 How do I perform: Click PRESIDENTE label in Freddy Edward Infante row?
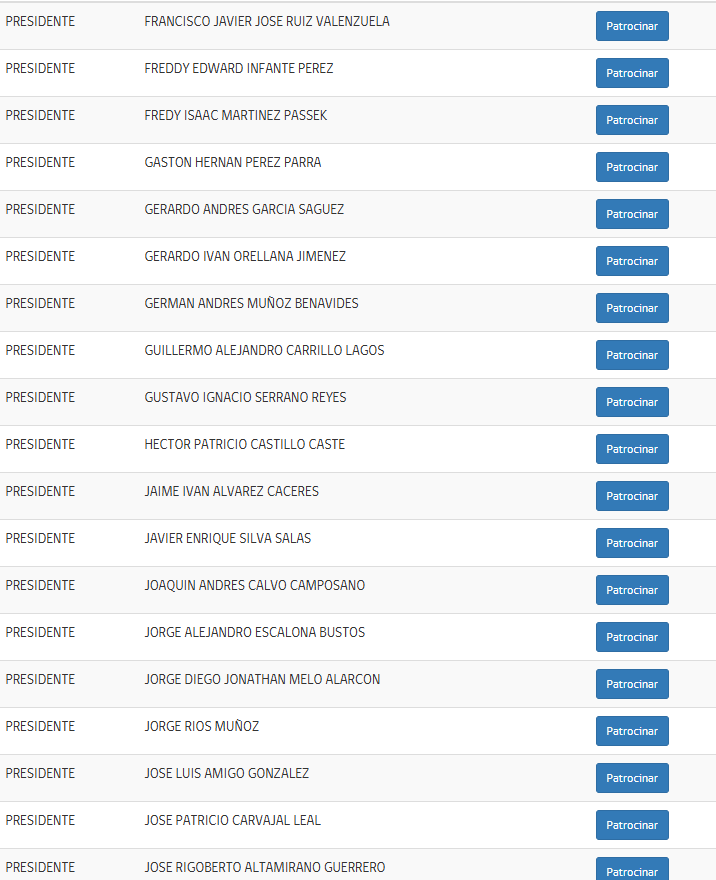[40, 68]
